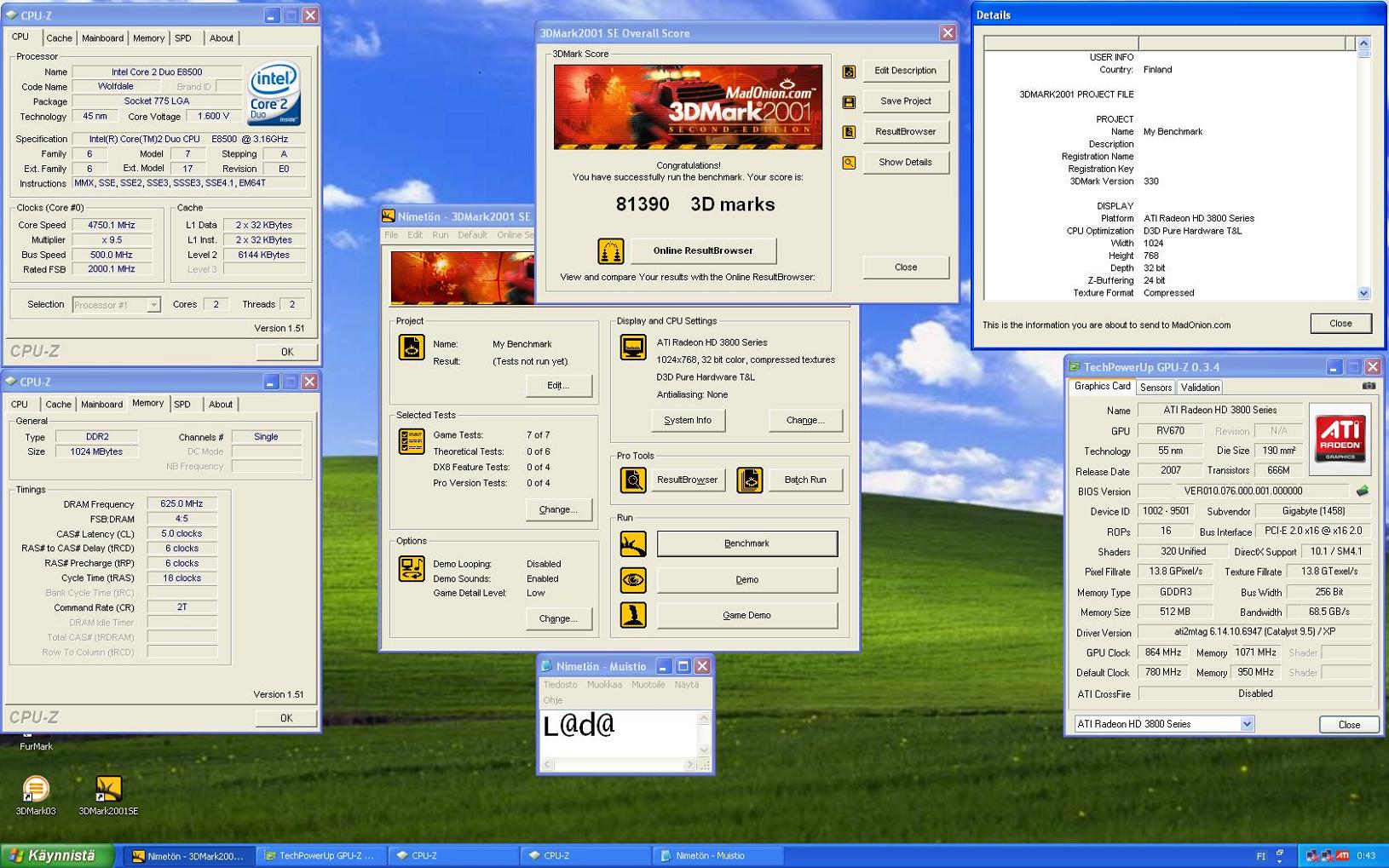Click the Edit Description icon in score window
Image resolution: width=1389 pixels, height=868 pixels.
[849, 72]
